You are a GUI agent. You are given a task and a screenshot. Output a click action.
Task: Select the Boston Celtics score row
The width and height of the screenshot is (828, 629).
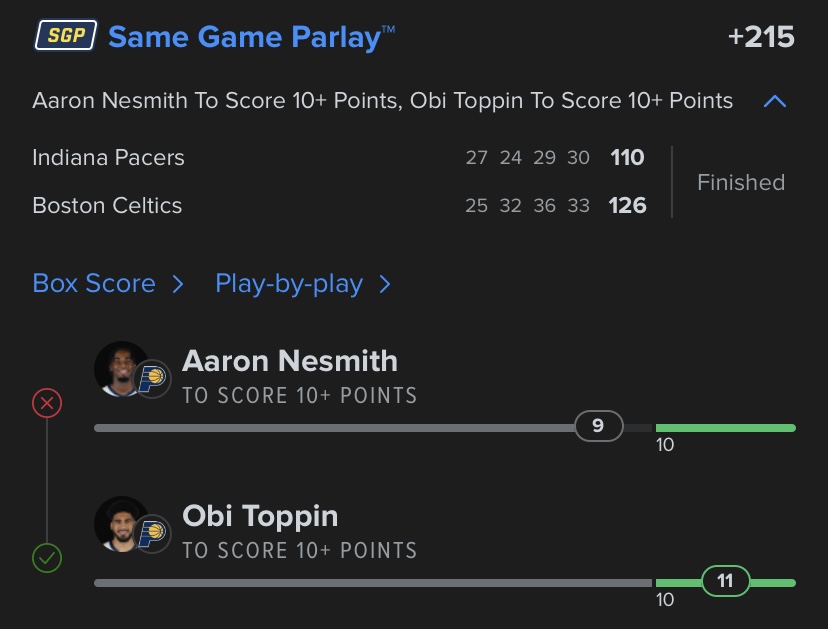pos(338,205)
